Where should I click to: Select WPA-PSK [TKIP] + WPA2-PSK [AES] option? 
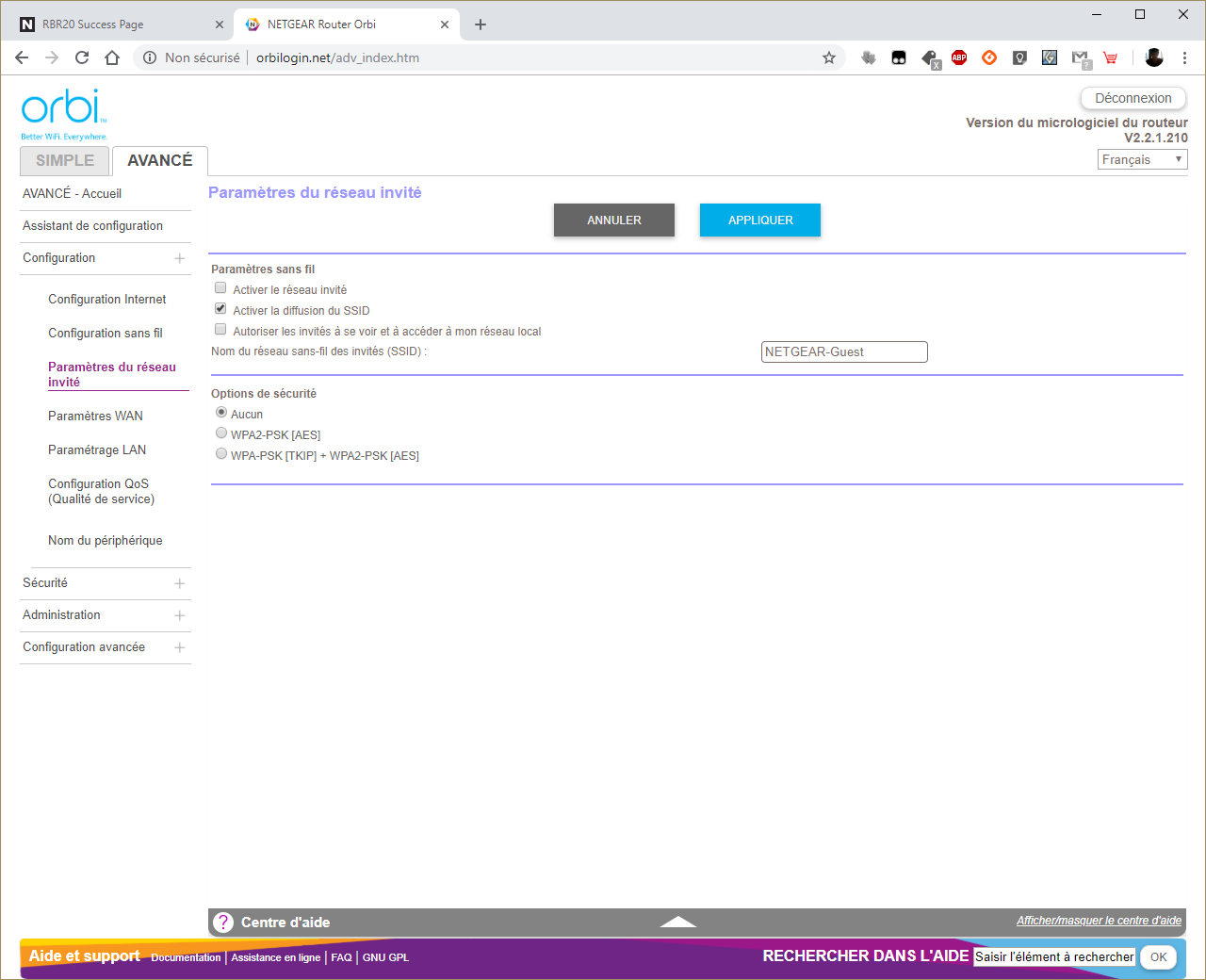pos(221,454)
